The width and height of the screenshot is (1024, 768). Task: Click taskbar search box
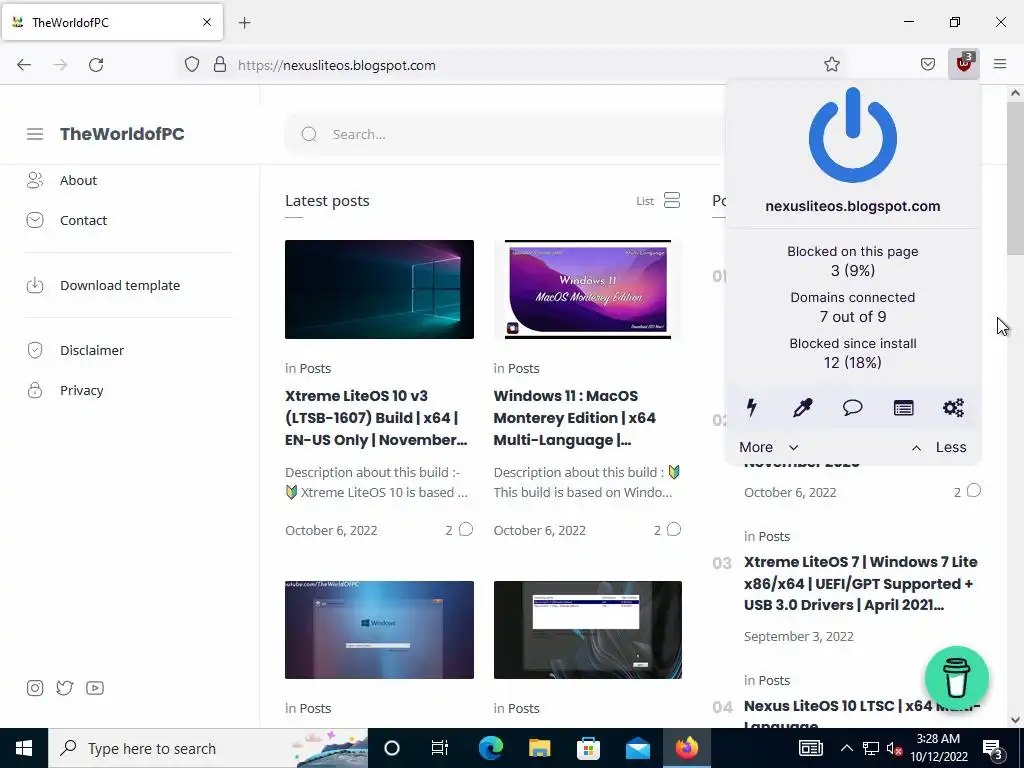coord(208,748)
